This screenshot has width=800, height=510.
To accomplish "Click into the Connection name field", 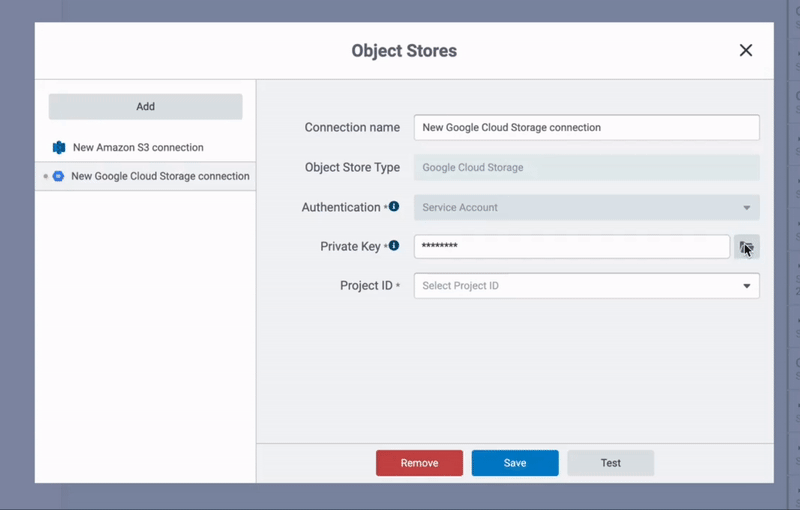I will click(586, 128).
